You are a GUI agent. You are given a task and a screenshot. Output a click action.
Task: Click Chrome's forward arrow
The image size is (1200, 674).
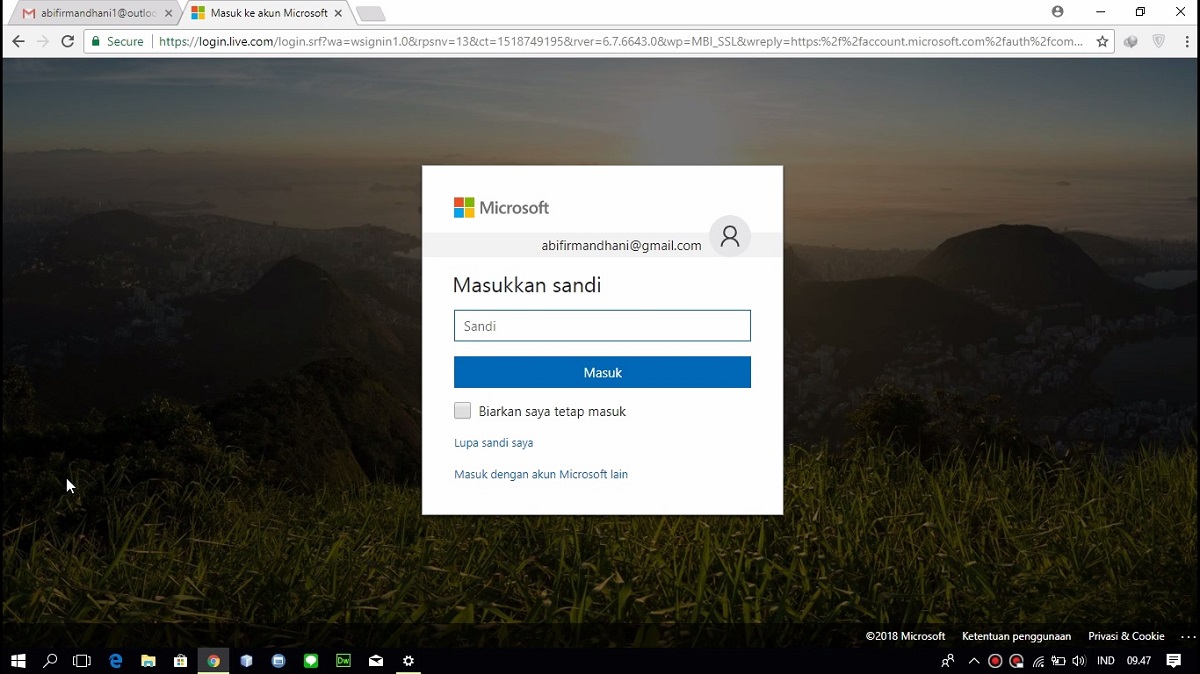coord(43,42)
